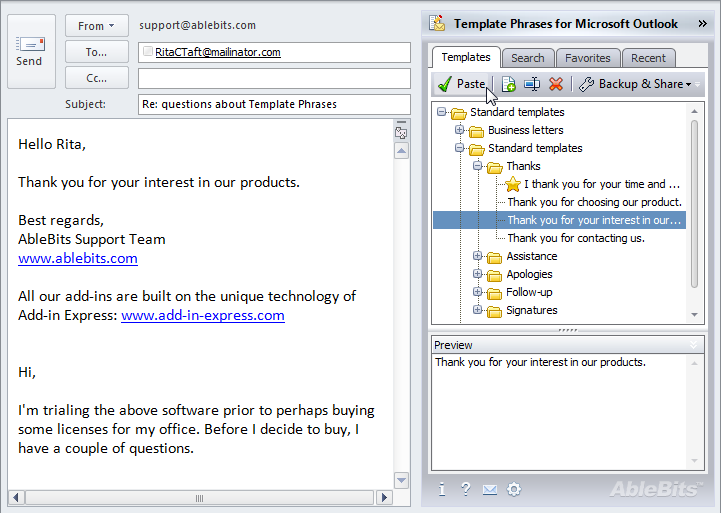The height and width of the screenshot is (513, 721).
Task: Click the envelope contact icon in the footer
Action: point(490,490)
